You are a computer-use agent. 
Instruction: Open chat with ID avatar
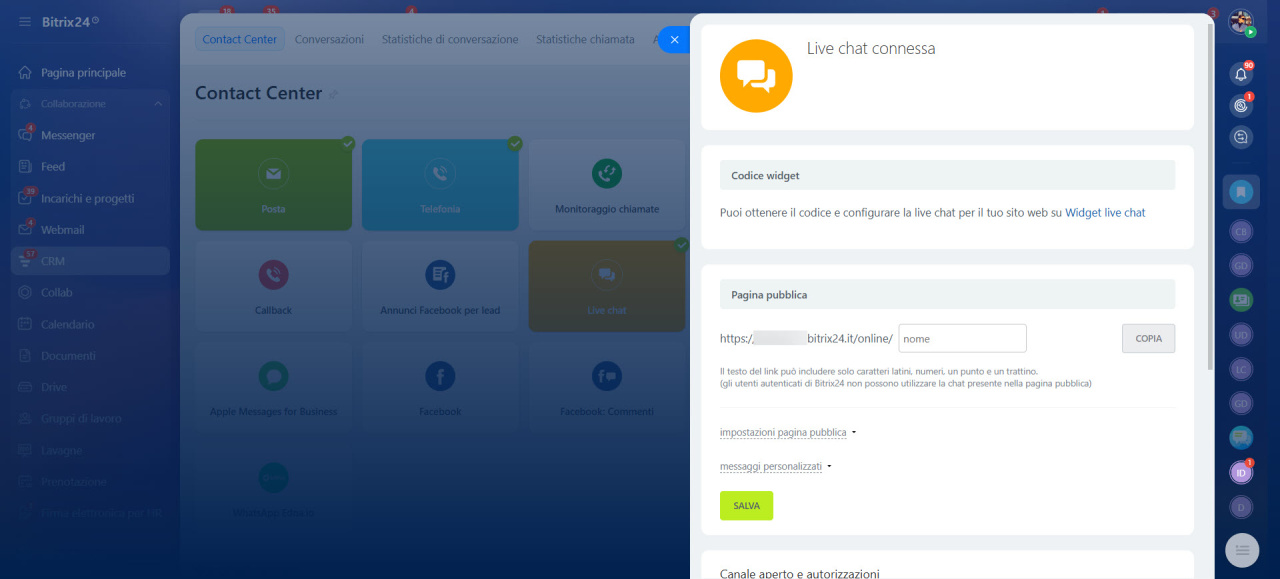pyautogui.click(x=1241, y=472)
